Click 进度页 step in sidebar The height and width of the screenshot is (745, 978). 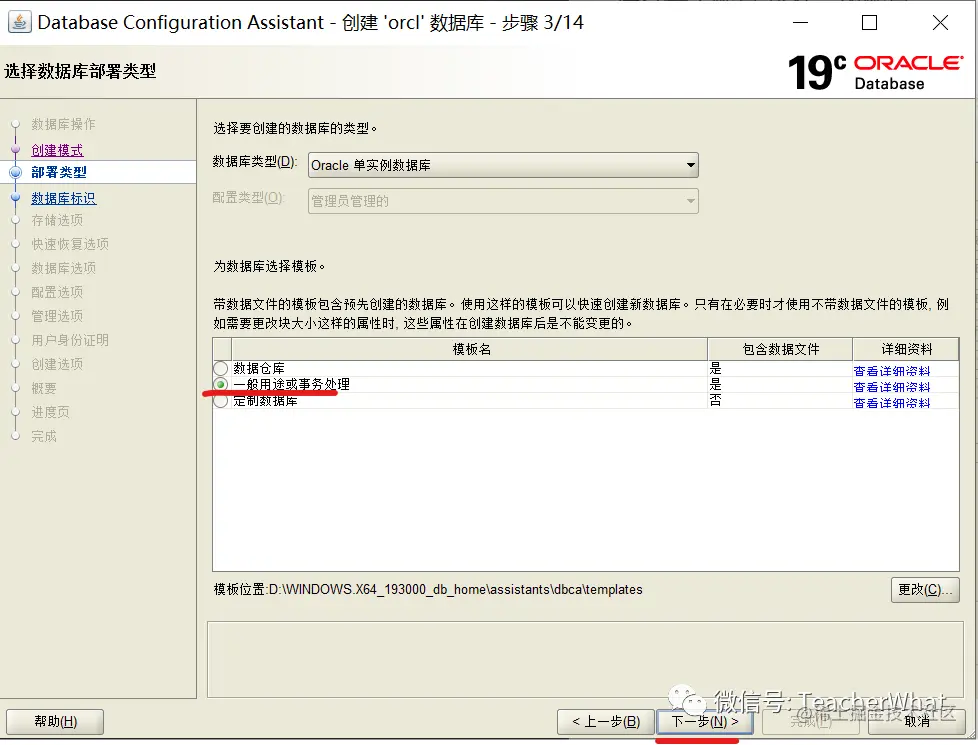point(51,412)
